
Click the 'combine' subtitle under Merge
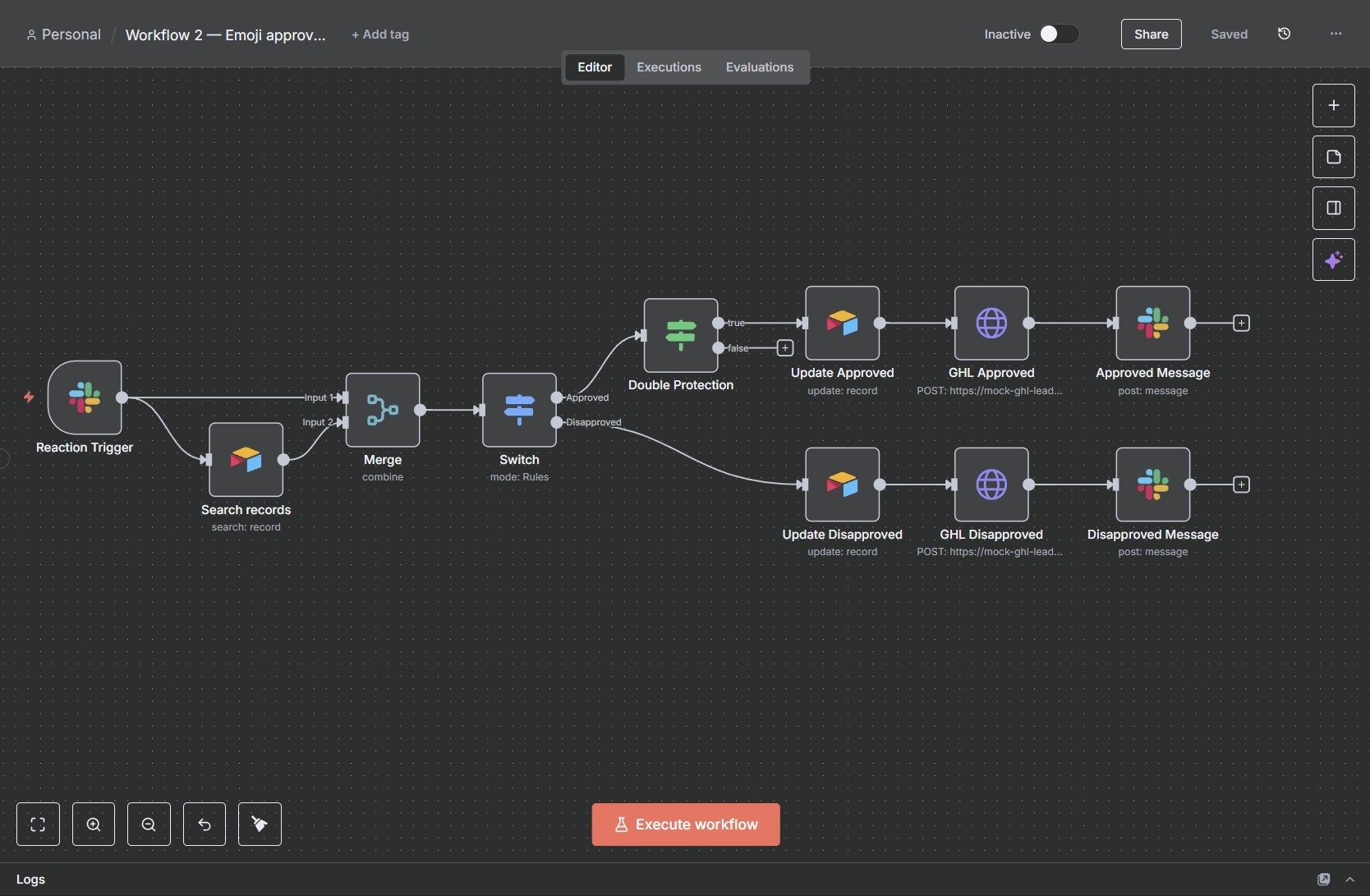tap(383, 477)
